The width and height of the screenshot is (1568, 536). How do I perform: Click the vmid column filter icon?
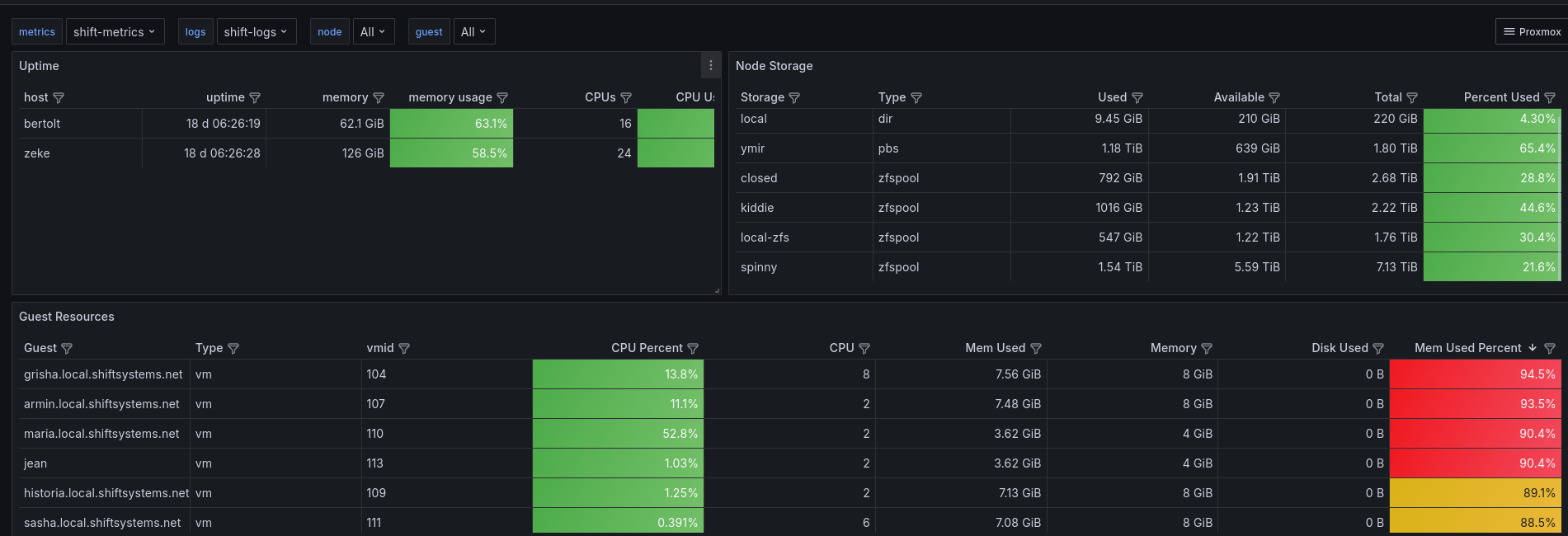tap(404, 349)
